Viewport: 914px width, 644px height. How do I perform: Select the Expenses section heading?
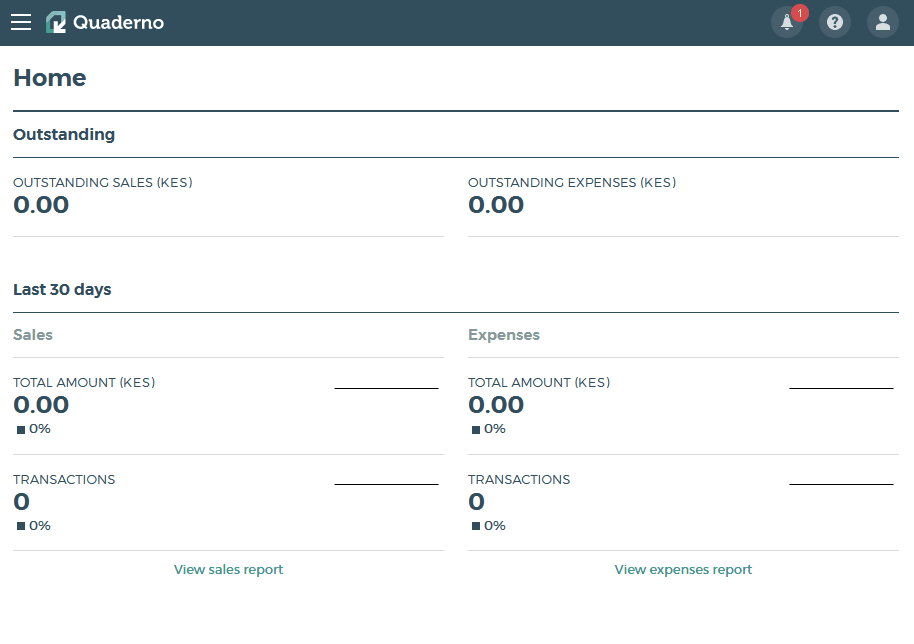504,334
